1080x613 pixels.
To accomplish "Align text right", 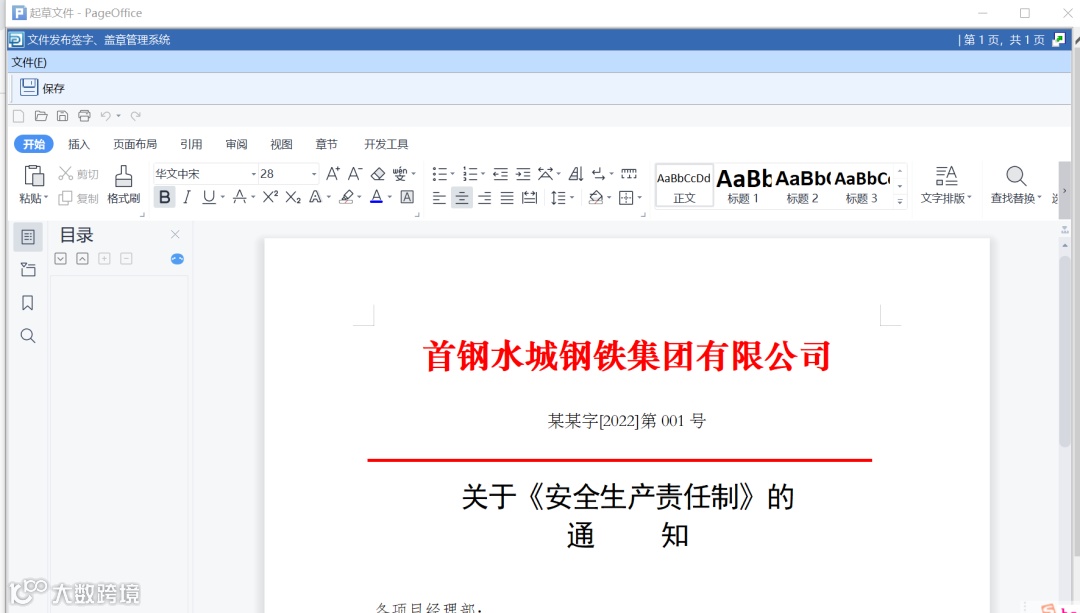I will [484, 198].
